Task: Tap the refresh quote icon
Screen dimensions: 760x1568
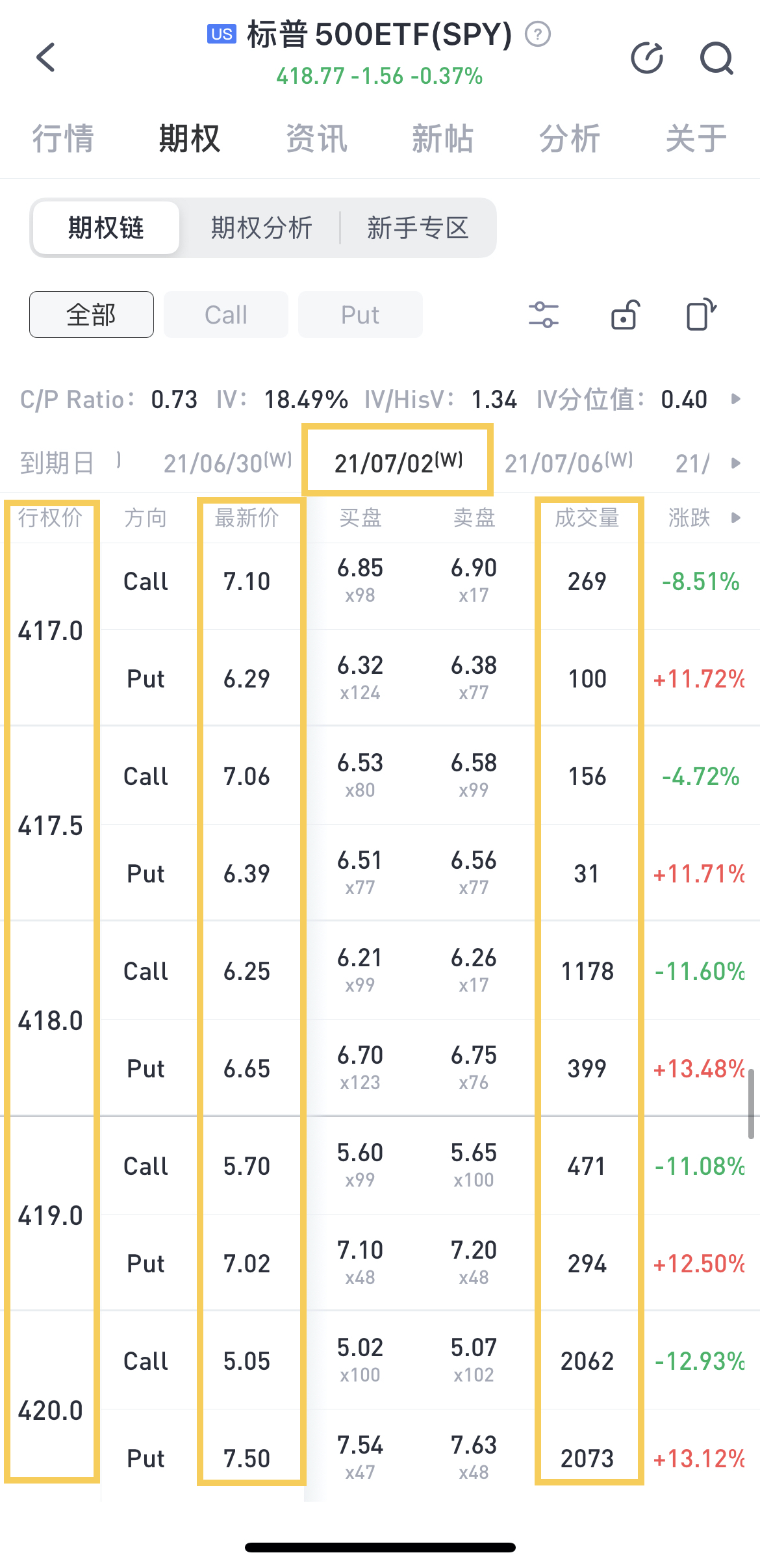Action: click(x=647, y=58)
